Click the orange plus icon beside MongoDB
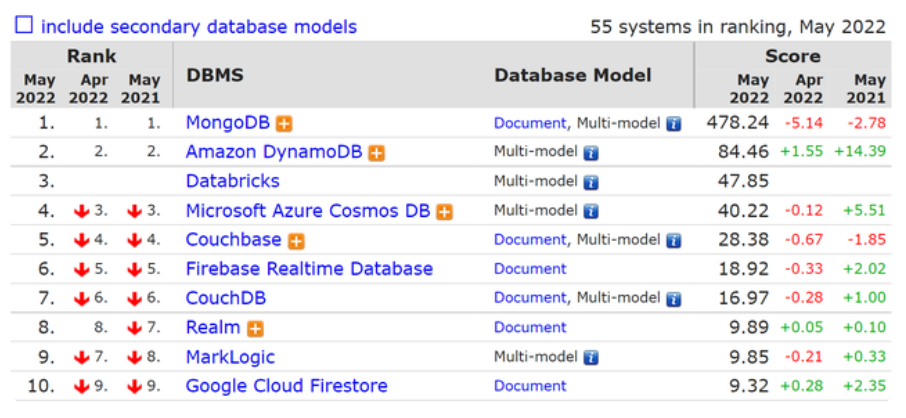The width and height of the screenshot is (906, 418). pyautogui.click(x=285, y=124)
